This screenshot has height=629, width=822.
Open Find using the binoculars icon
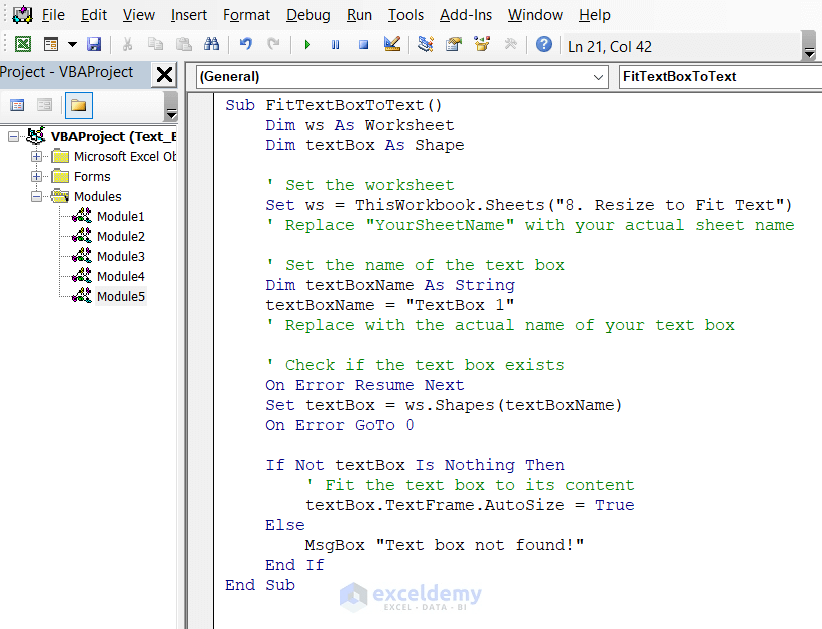coord(212,44)
